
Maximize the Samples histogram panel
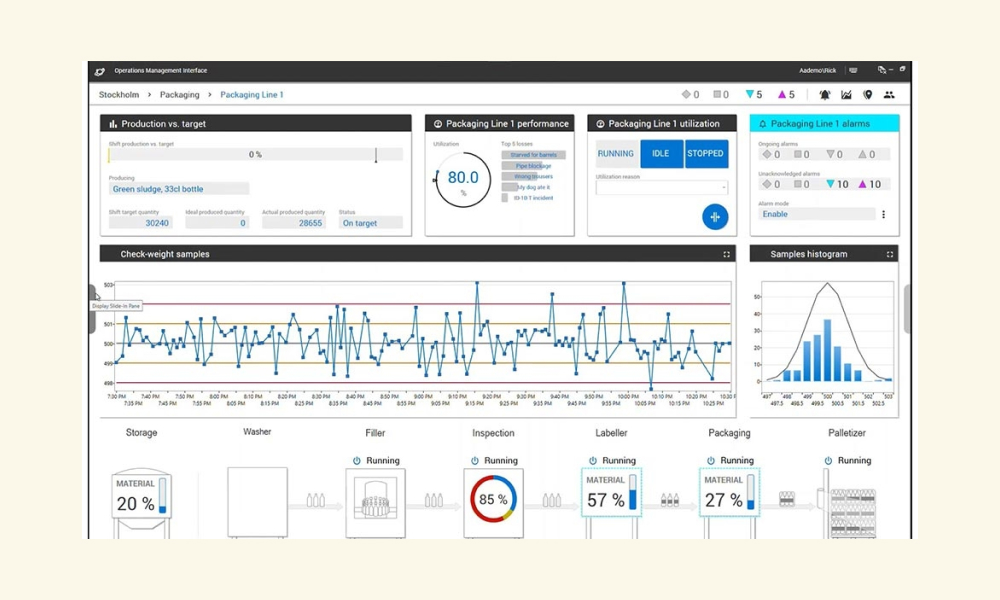pyautogui.click(x=890, y=254)
